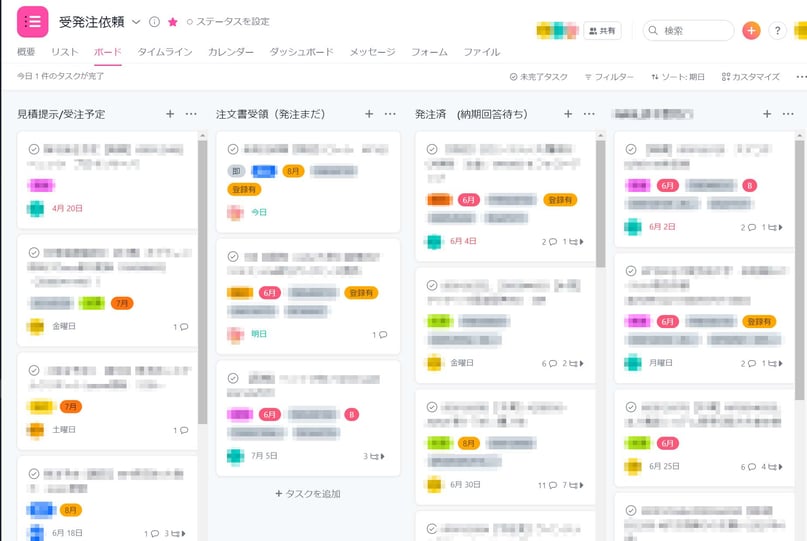Screen dimensions: 807x541
Task: Complete the task due 6月 4日
Action: point(432,149)
